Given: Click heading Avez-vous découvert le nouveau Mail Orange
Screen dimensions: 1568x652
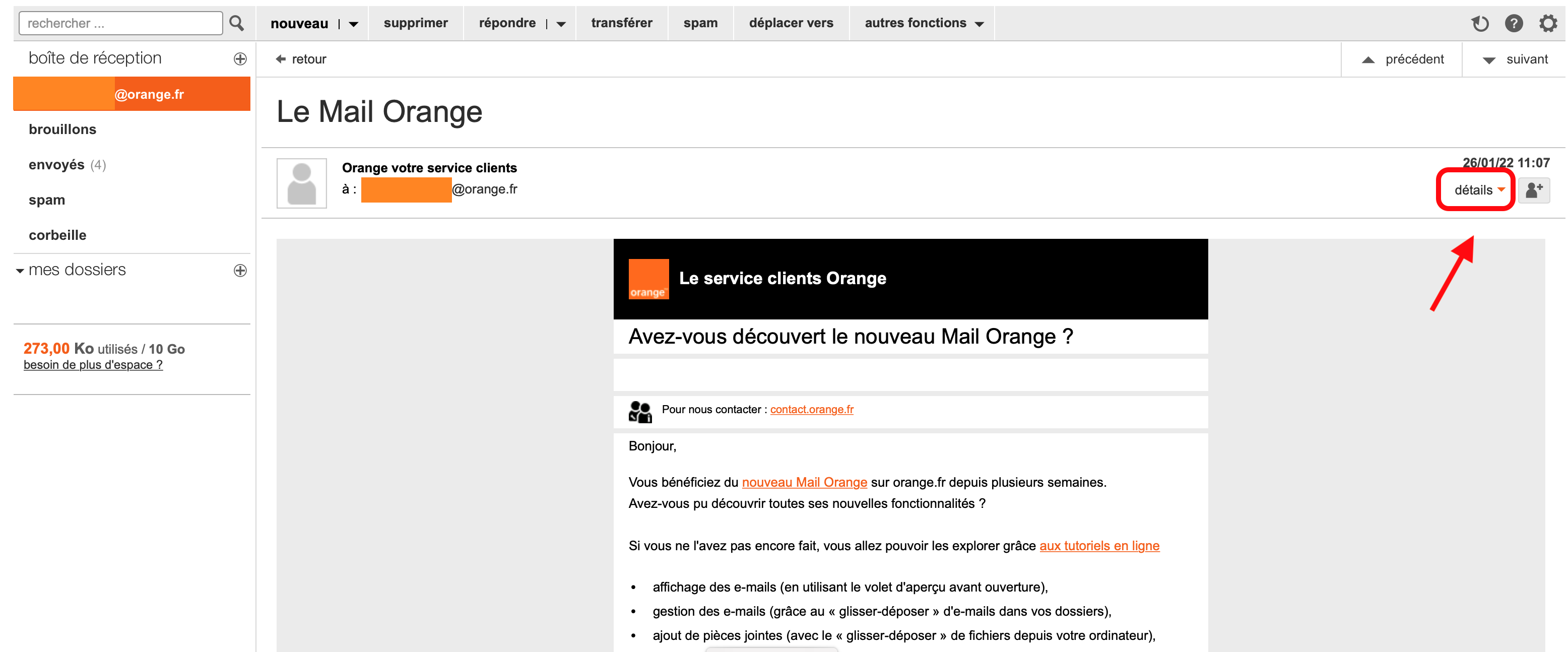Looking at the screenshot, I should pyautogui.click(x=851, y=336).
